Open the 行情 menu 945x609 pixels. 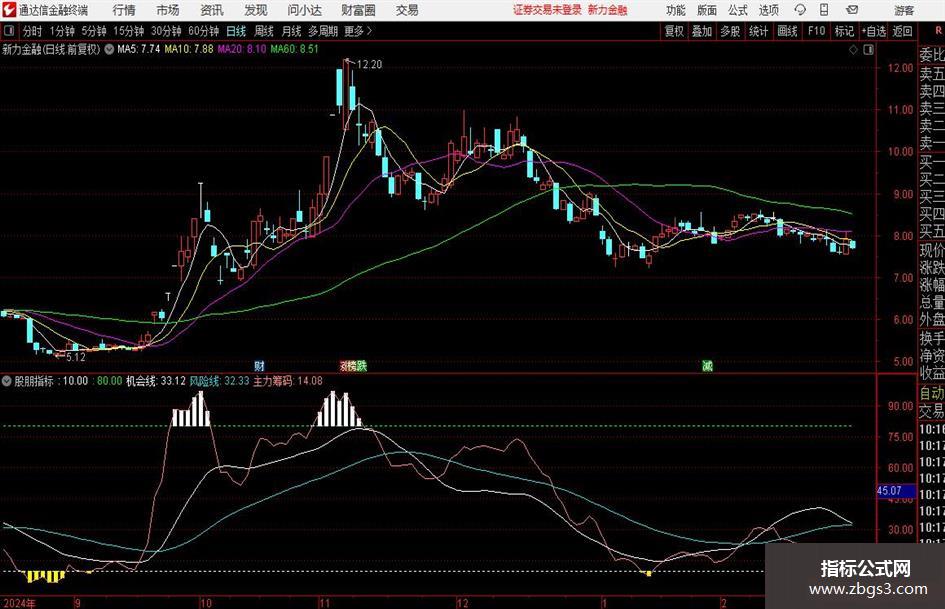(124, 10)
